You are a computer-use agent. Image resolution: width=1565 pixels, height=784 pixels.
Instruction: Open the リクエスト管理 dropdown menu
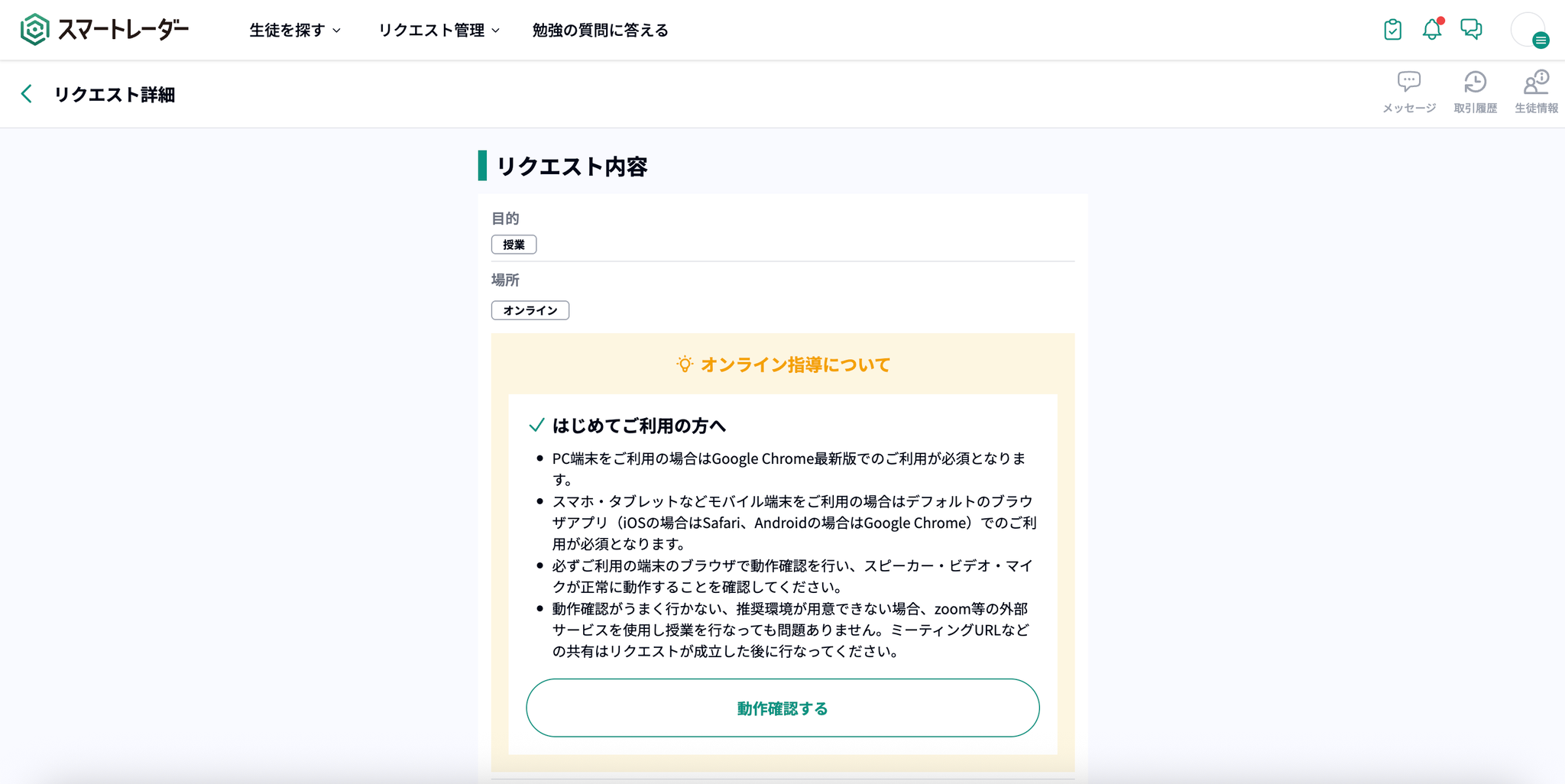point(439,31)
